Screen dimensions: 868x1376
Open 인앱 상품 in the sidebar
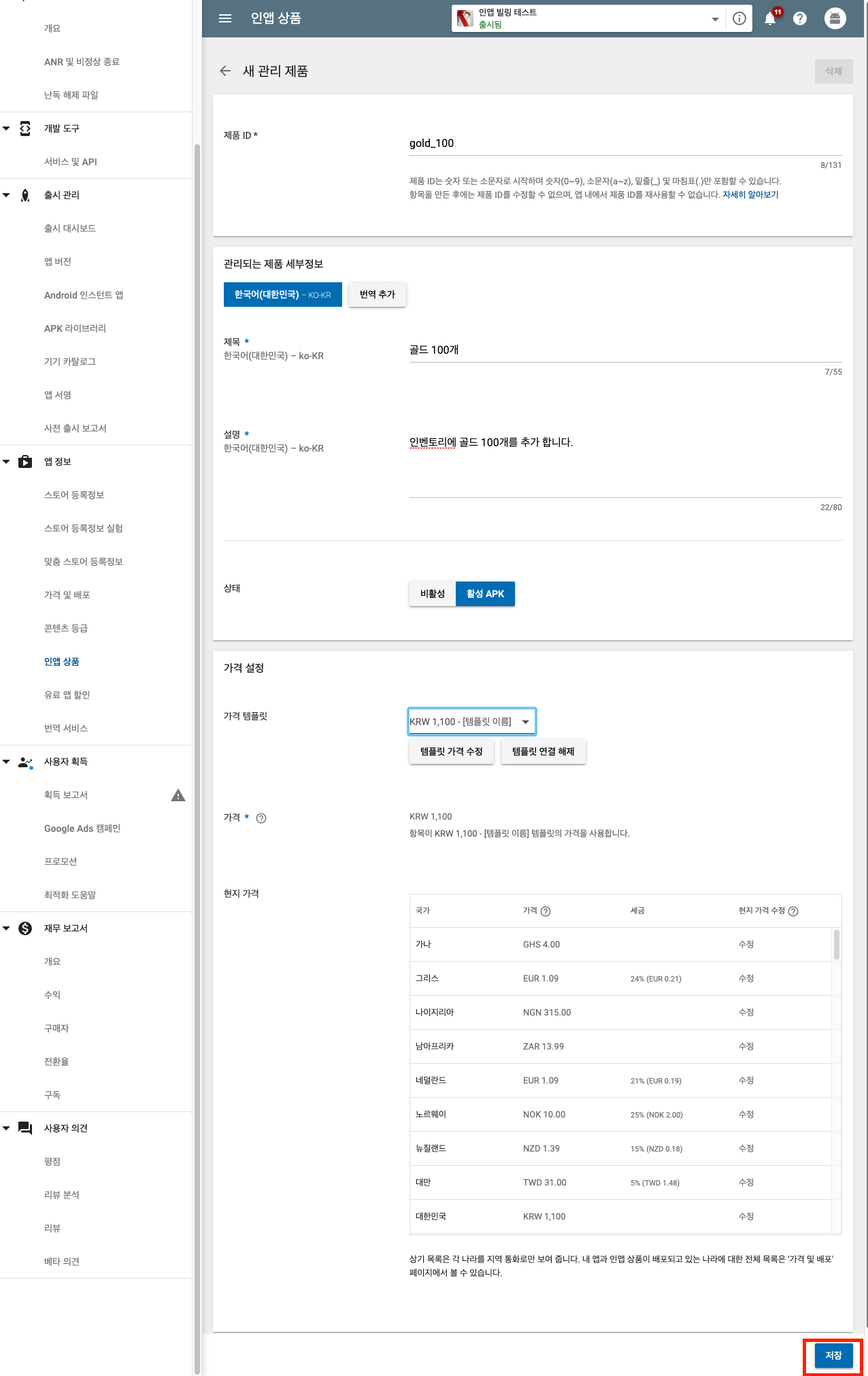click(x=62, y=662)
